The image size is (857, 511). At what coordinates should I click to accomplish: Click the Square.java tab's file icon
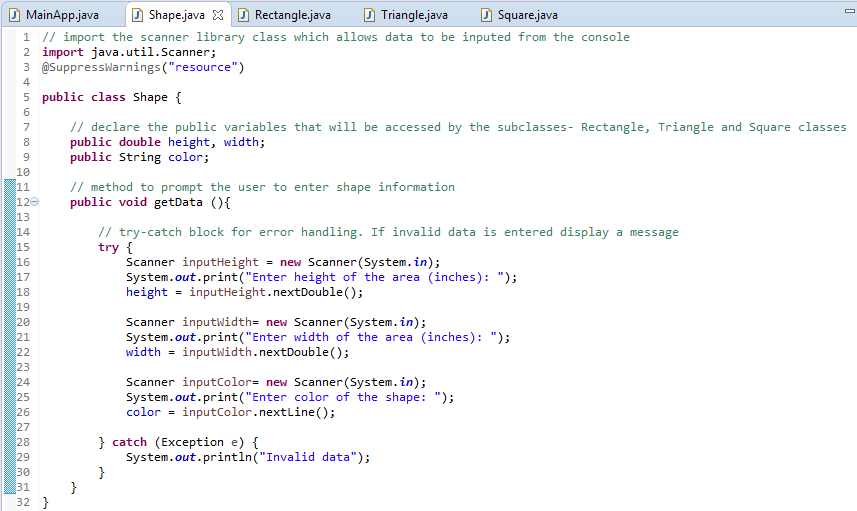coord(486,15)
